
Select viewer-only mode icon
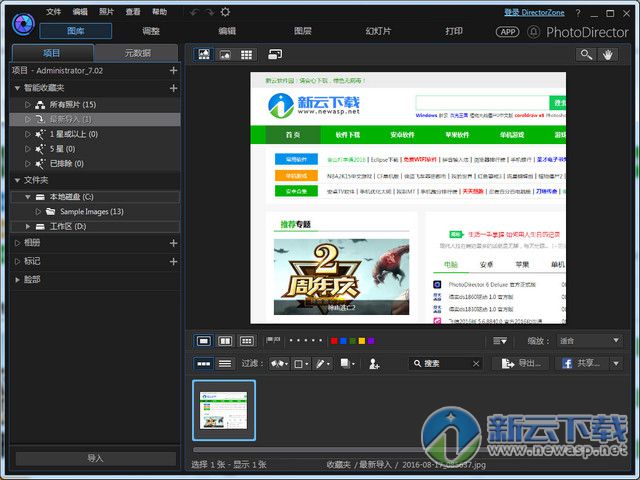point(225,55)
